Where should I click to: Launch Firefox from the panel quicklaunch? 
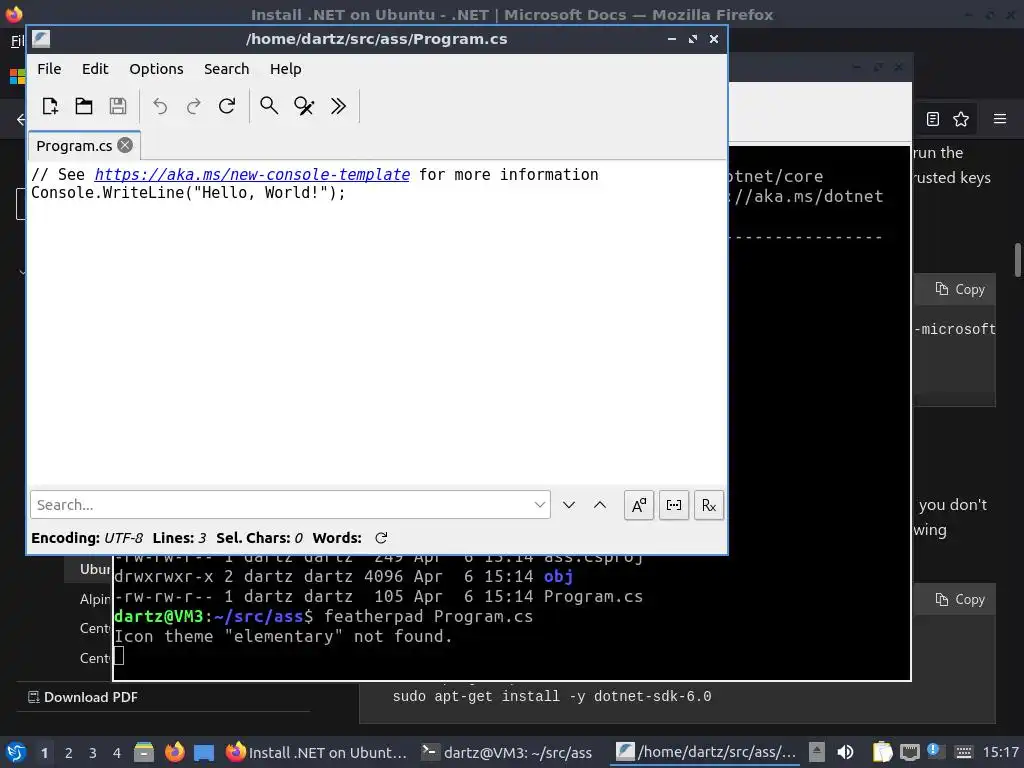[x=174, y=752]
